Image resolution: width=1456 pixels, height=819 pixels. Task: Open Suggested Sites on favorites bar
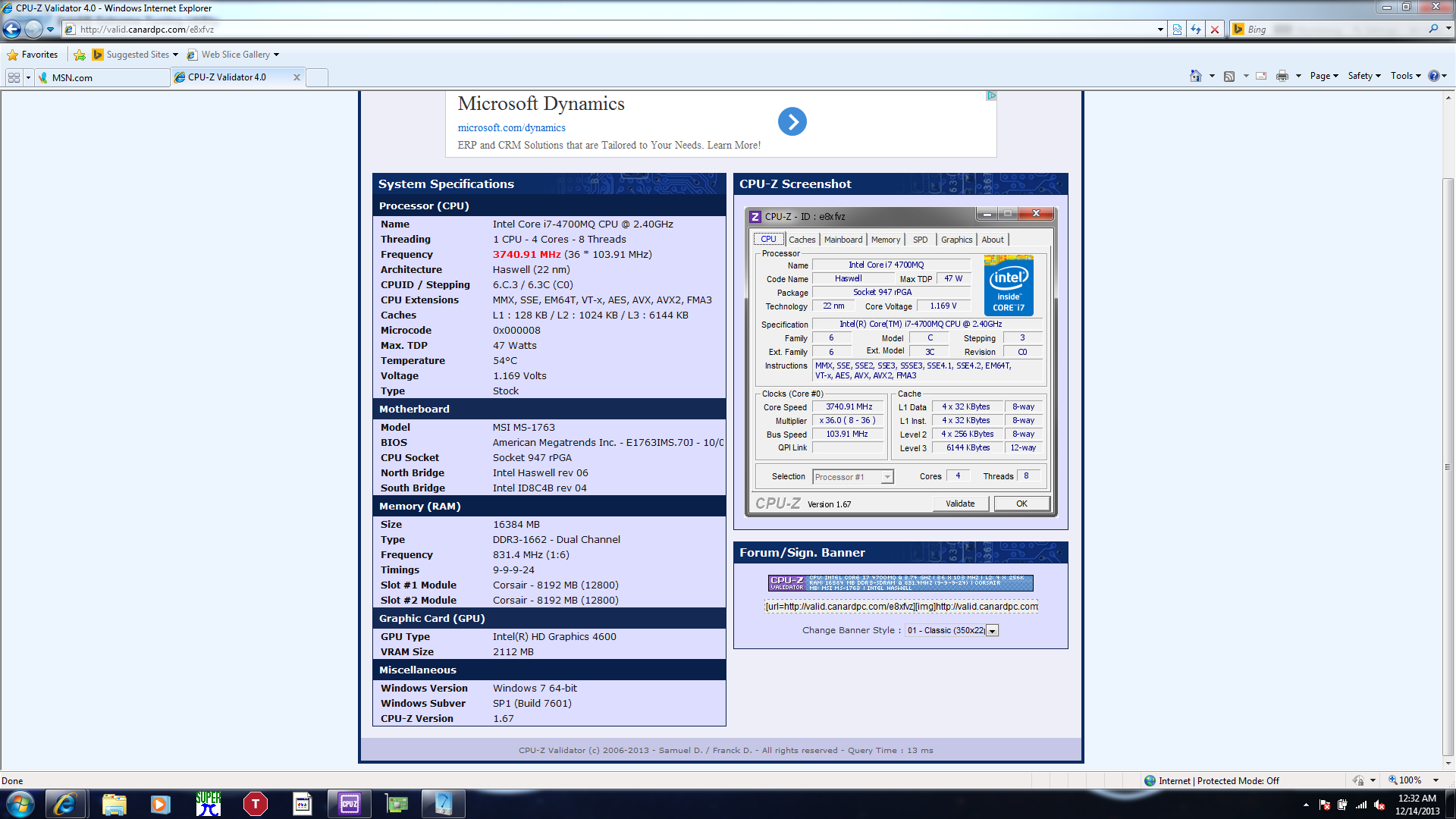pos(135,55)
